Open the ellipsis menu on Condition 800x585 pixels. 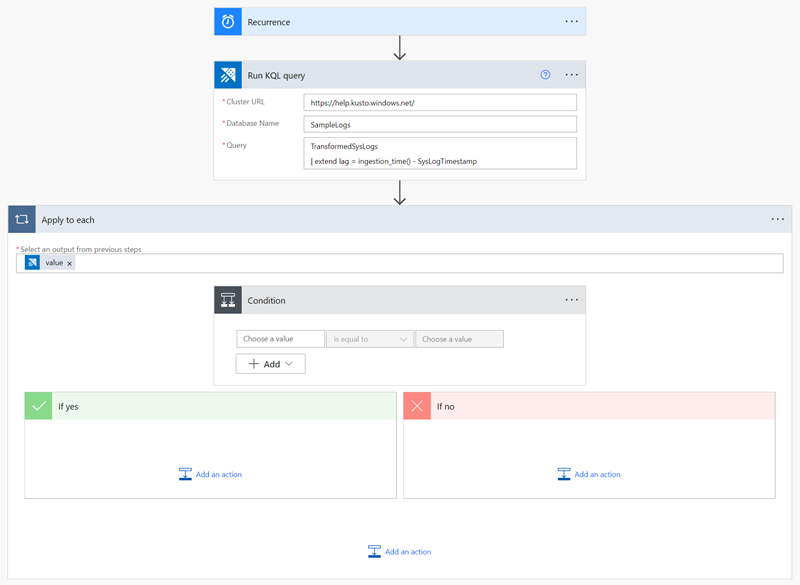573,300
